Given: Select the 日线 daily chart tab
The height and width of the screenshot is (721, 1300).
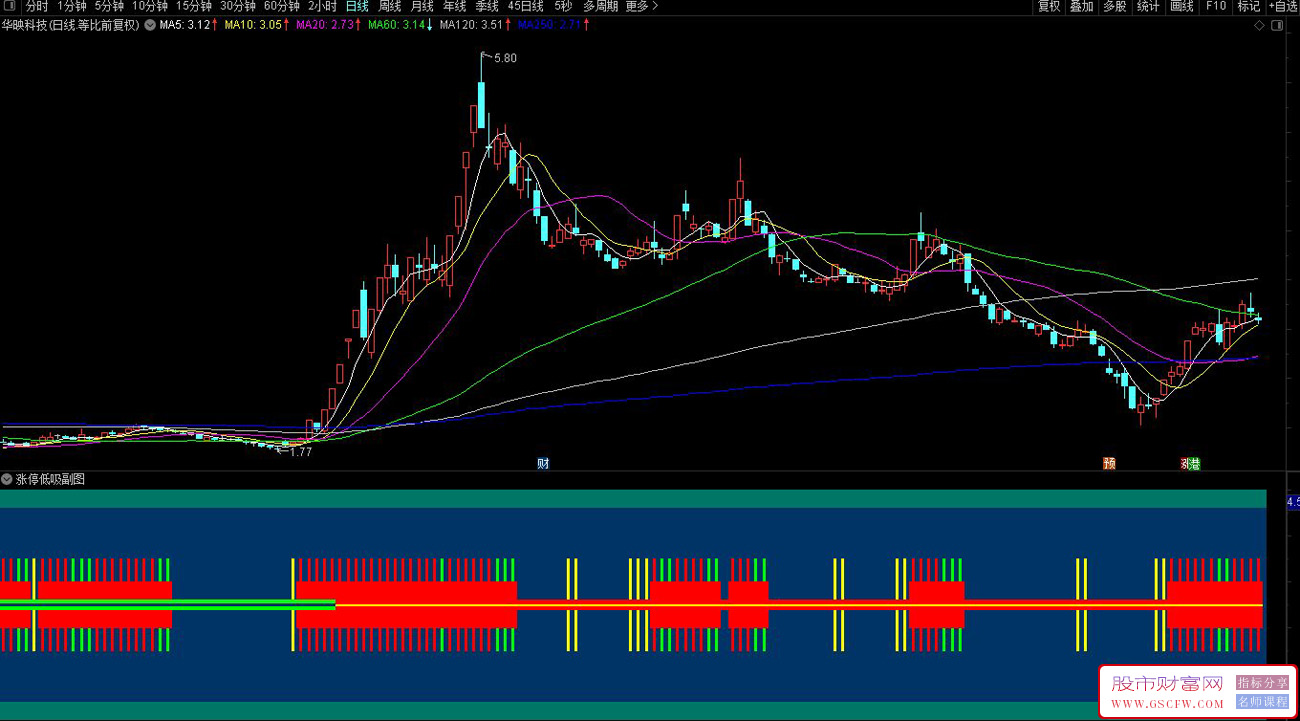Looking at the screenshot, I should coord(357,6).
